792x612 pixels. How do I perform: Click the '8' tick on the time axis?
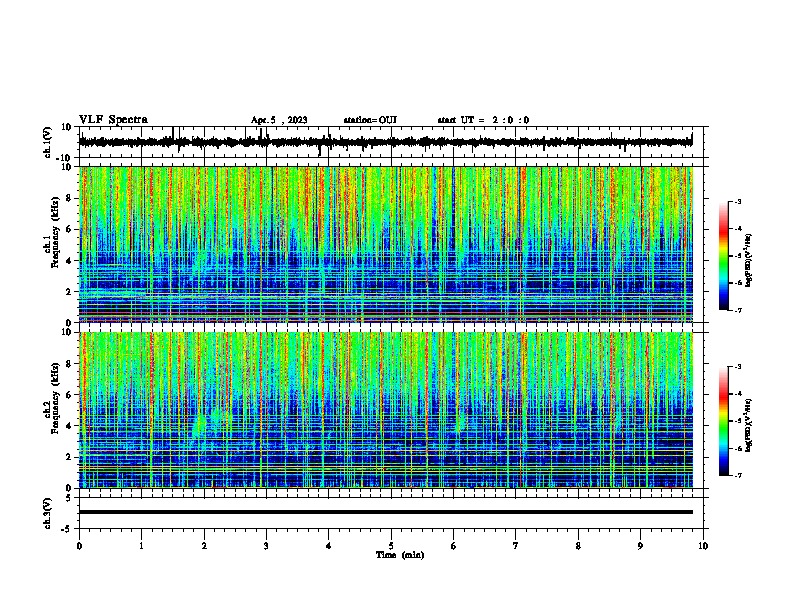[x=578, y=546]
